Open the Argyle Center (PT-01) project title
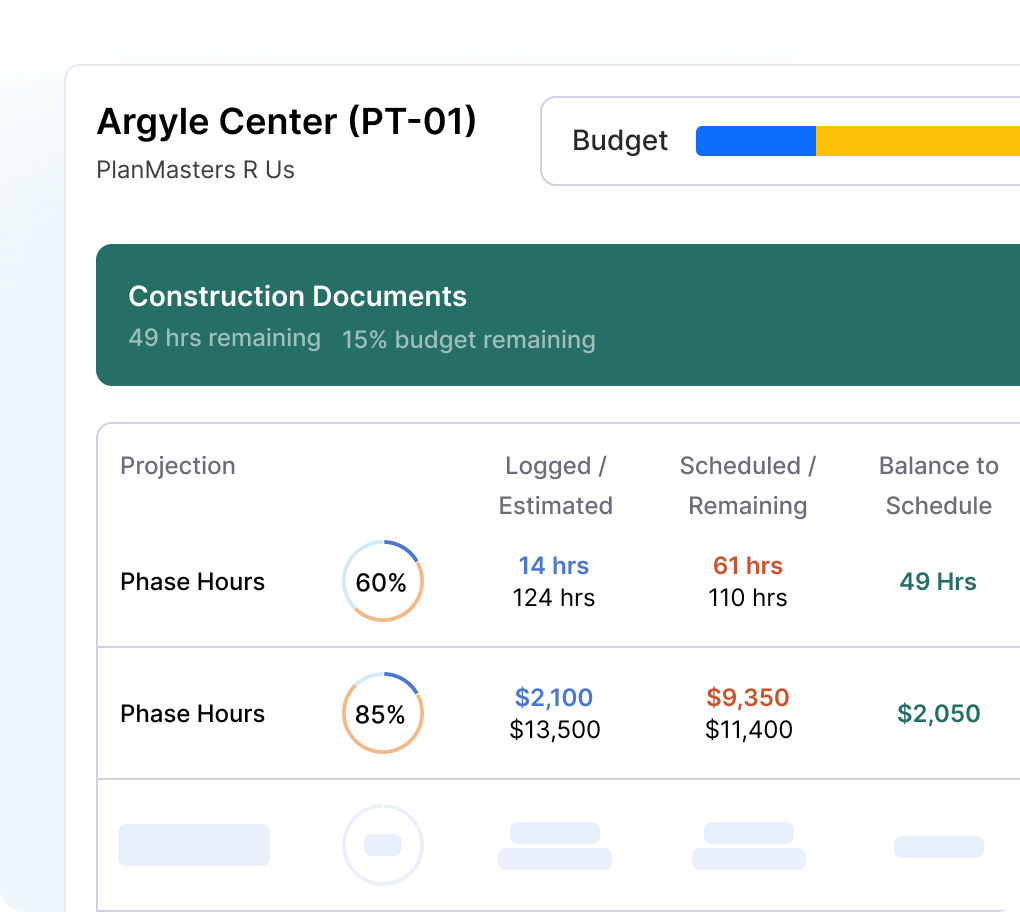The width and height of the screenshot is (1020, 912). [x=286, y=121]
